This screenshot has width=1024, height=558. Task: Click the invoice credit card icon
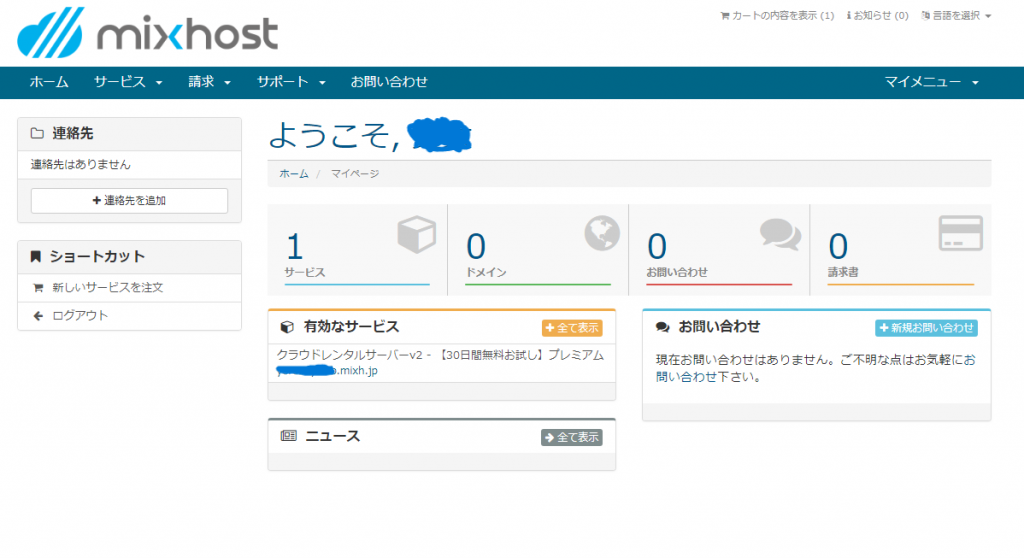pos(959,234)
